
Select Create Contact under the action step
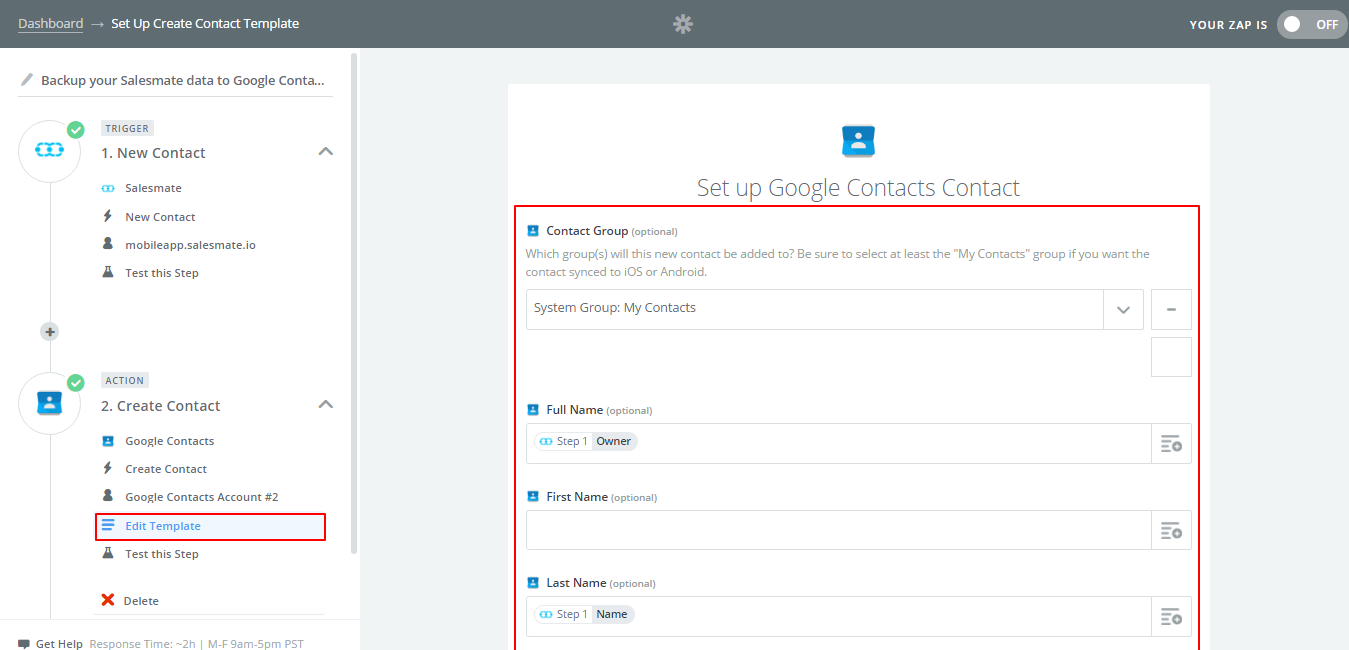(x=166, y=469)
